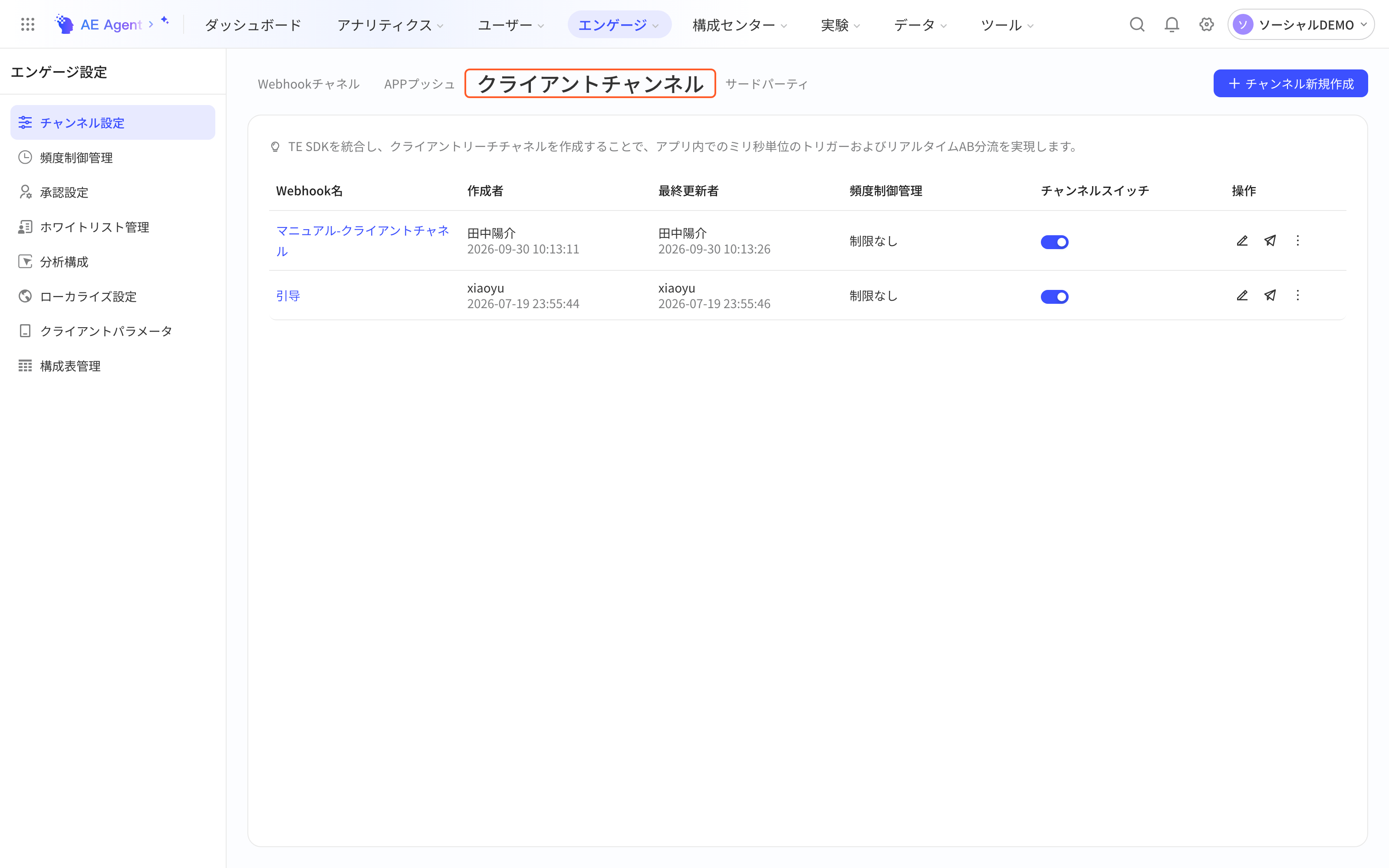The image size is (1389, 868).
Task: Click the 2026-09-30 10:13:11 creation timestamp
Action: coord(523,249)
